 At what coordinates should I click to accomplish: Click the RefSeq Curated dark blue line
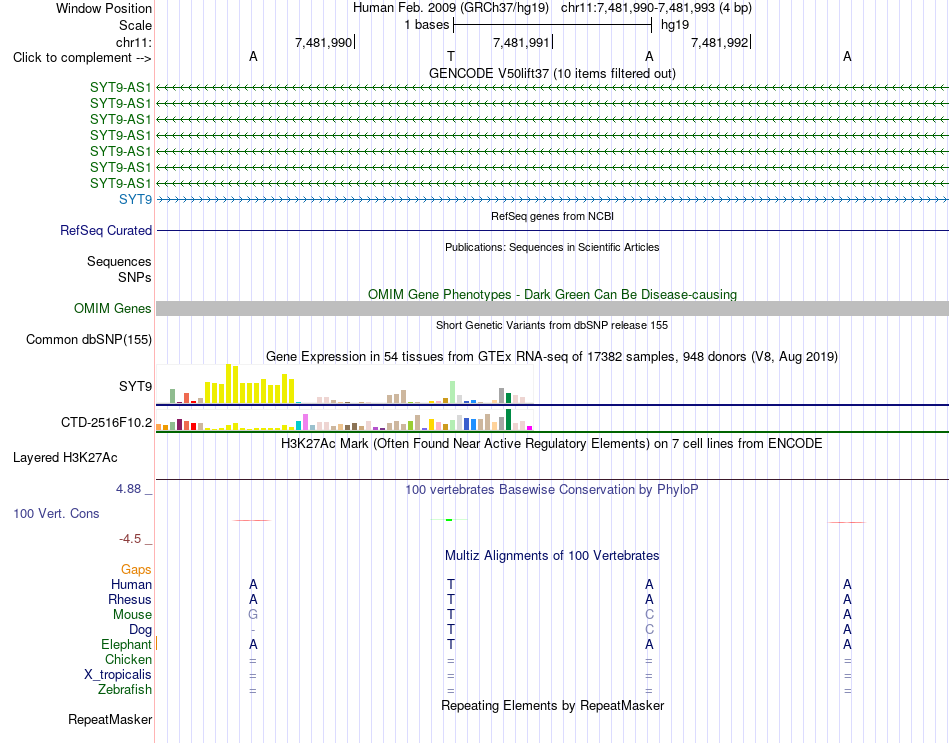(552, 230)
